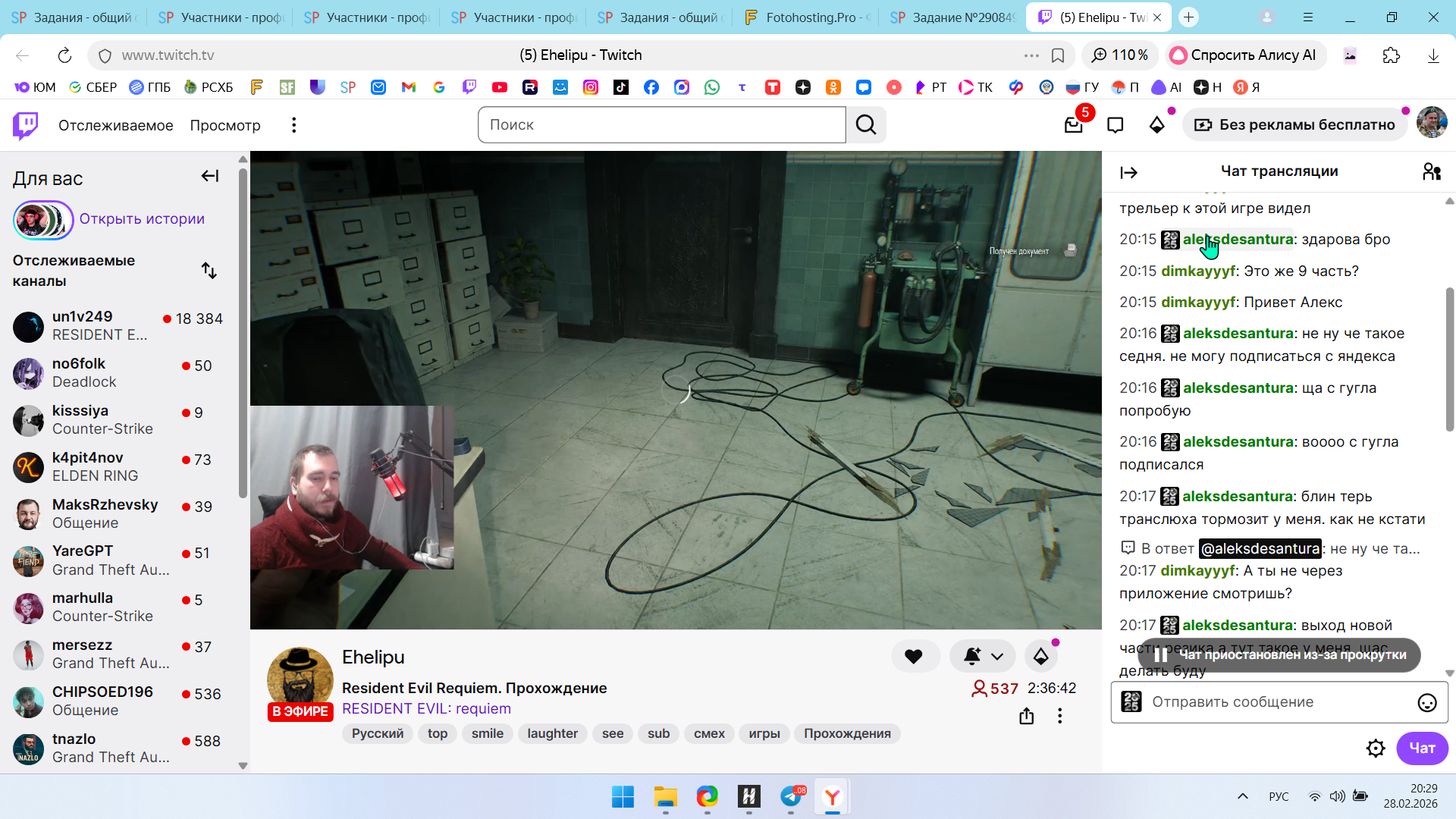Click the search magnifier button
This screenshot has height=819, width=1456.
pyautogui.click(x=866, y=125)
